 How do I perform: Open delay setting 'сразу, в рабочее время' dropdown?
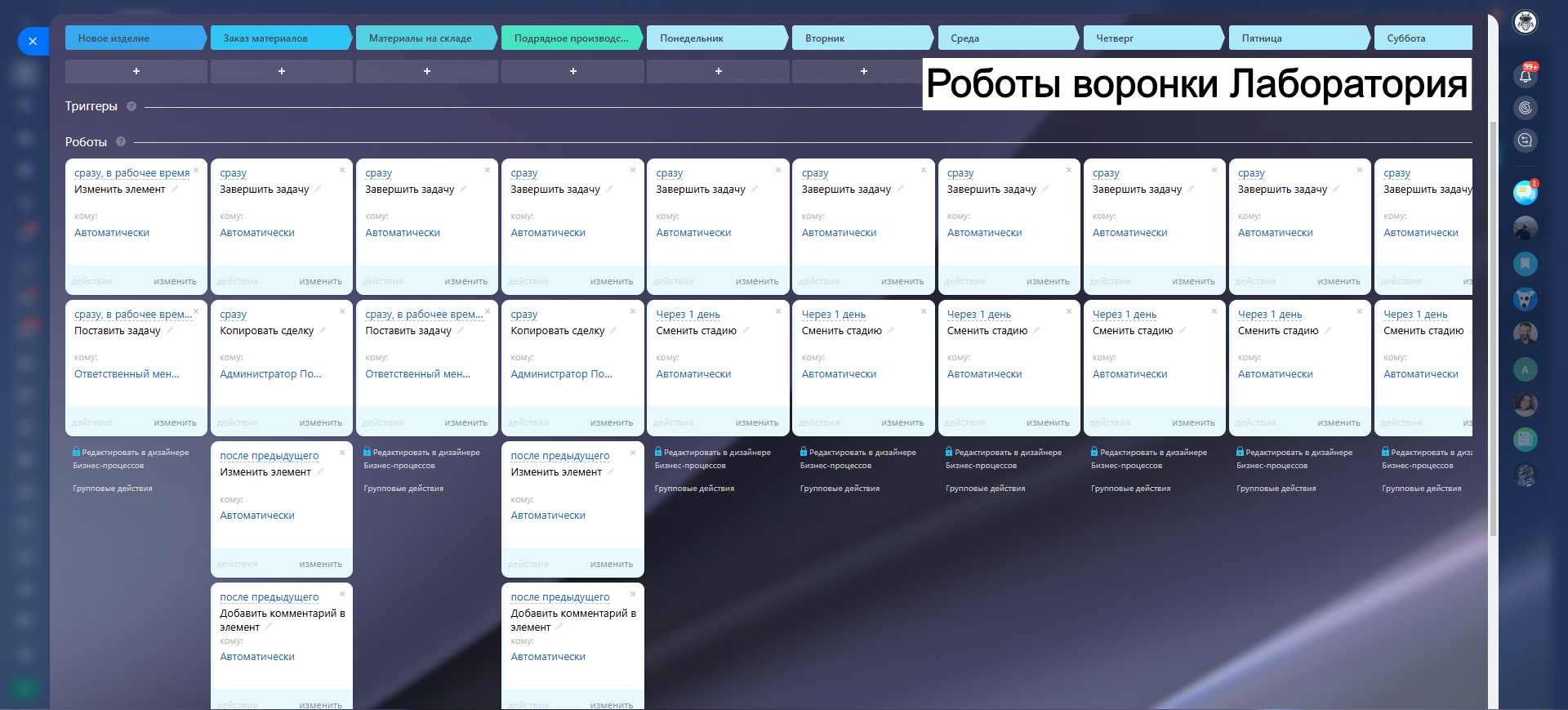tap(131, 173)
